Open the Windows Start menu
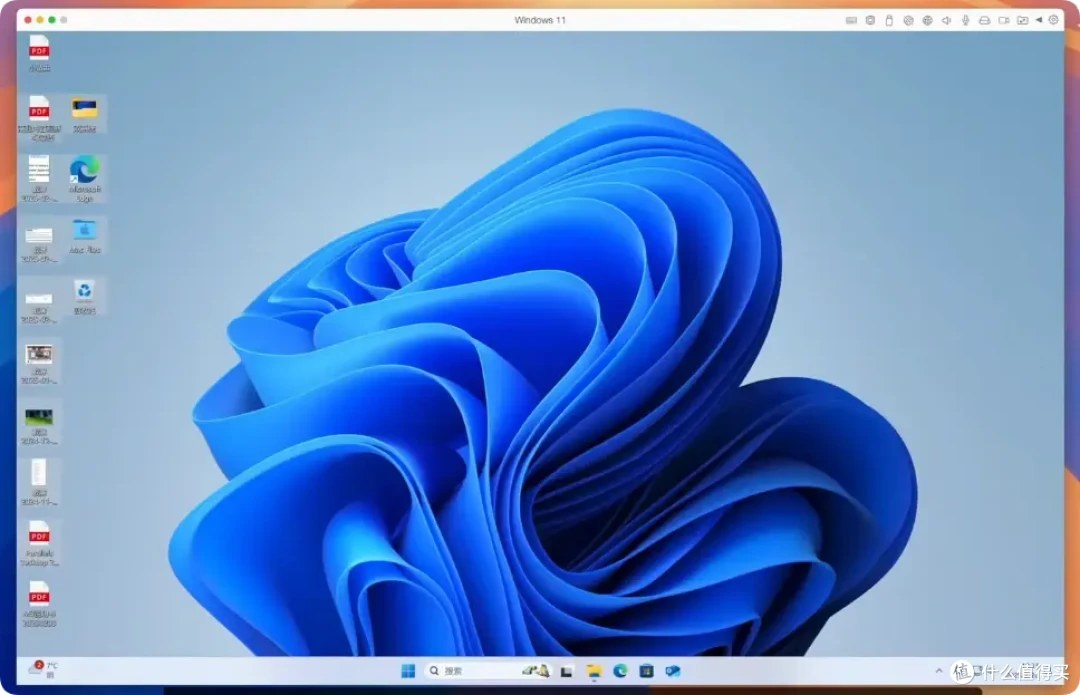1080x695 pixels. coord(407,671)
